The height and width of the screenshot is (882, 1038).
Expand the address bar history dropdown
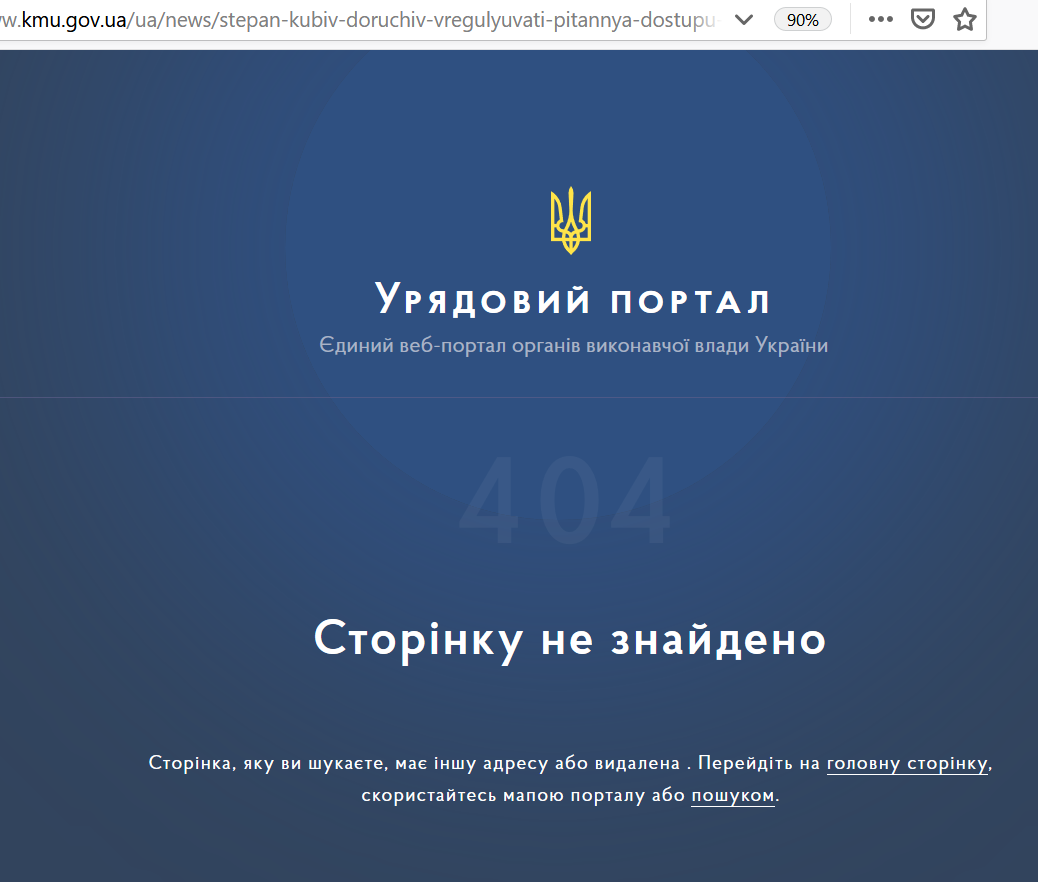(x=744, y=20)
